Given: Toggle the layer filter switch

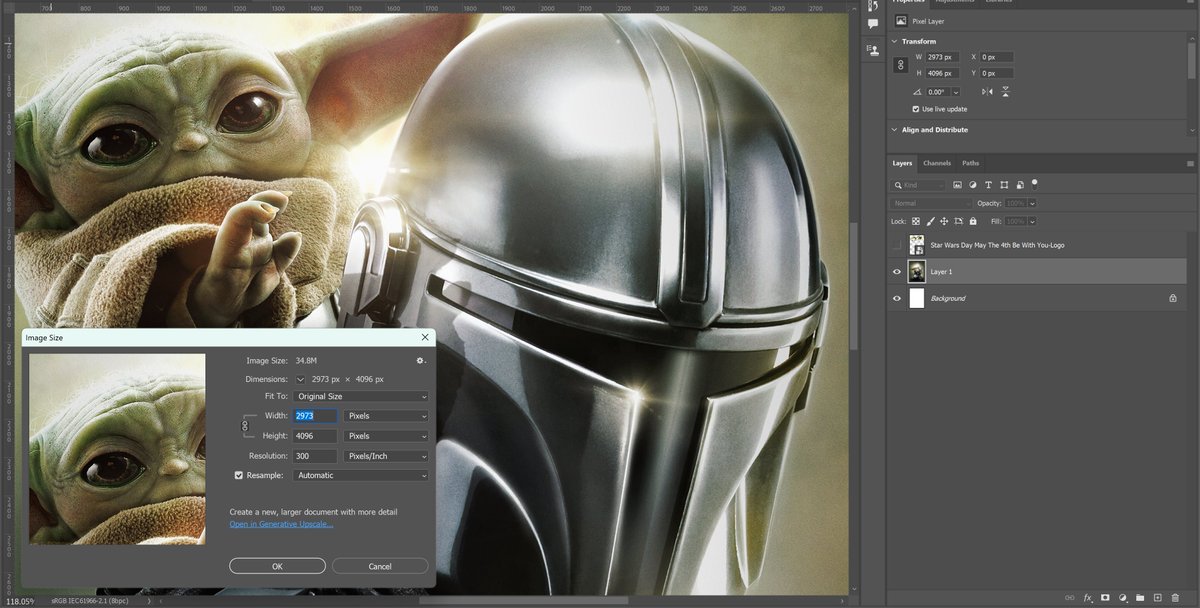Looking at the screenshot, I should click(1034, 184).
